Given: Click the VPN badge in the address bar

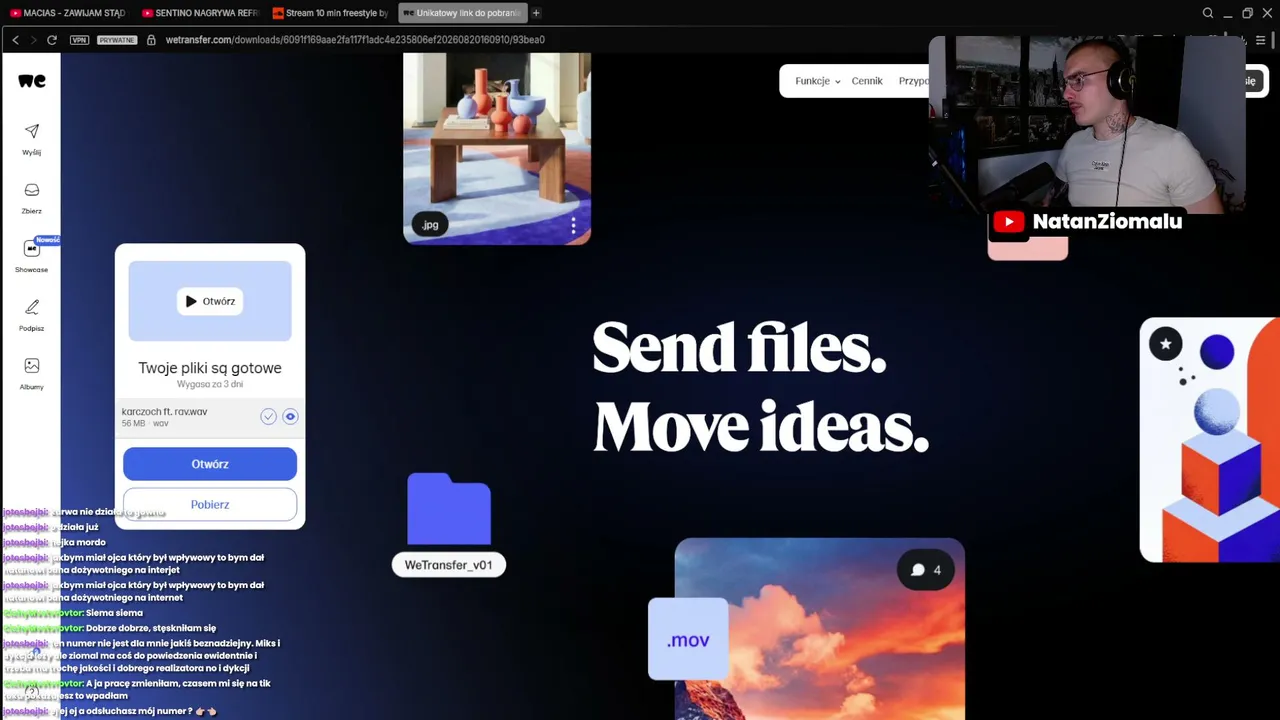Looking at the screenshot, I should click(80, 40).
